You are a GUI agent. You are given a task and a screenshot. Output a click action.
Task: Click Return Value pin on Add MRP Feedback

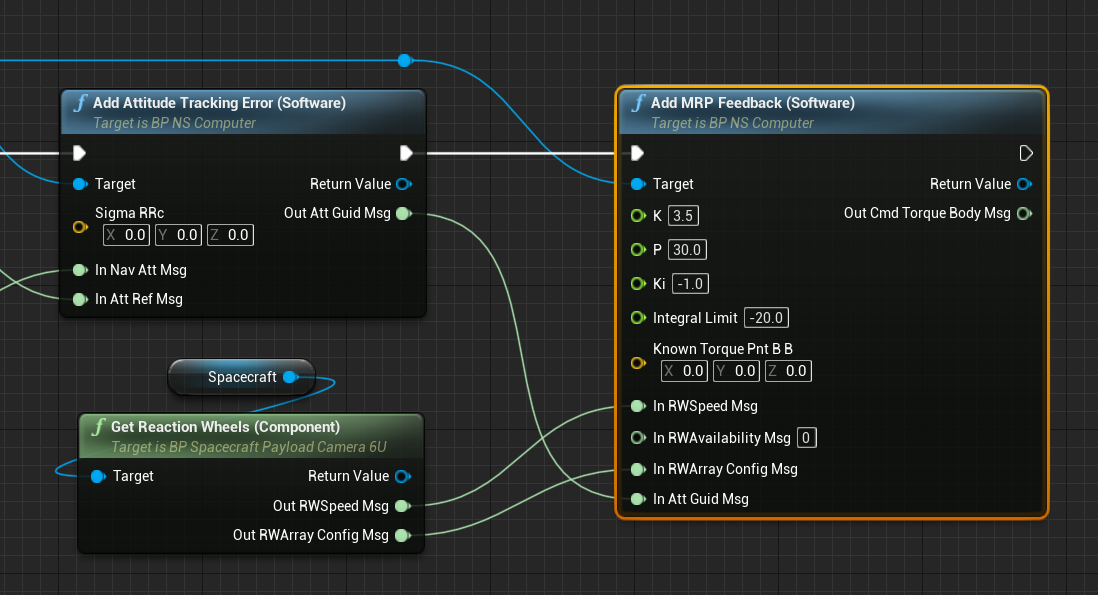[1024, 184]
